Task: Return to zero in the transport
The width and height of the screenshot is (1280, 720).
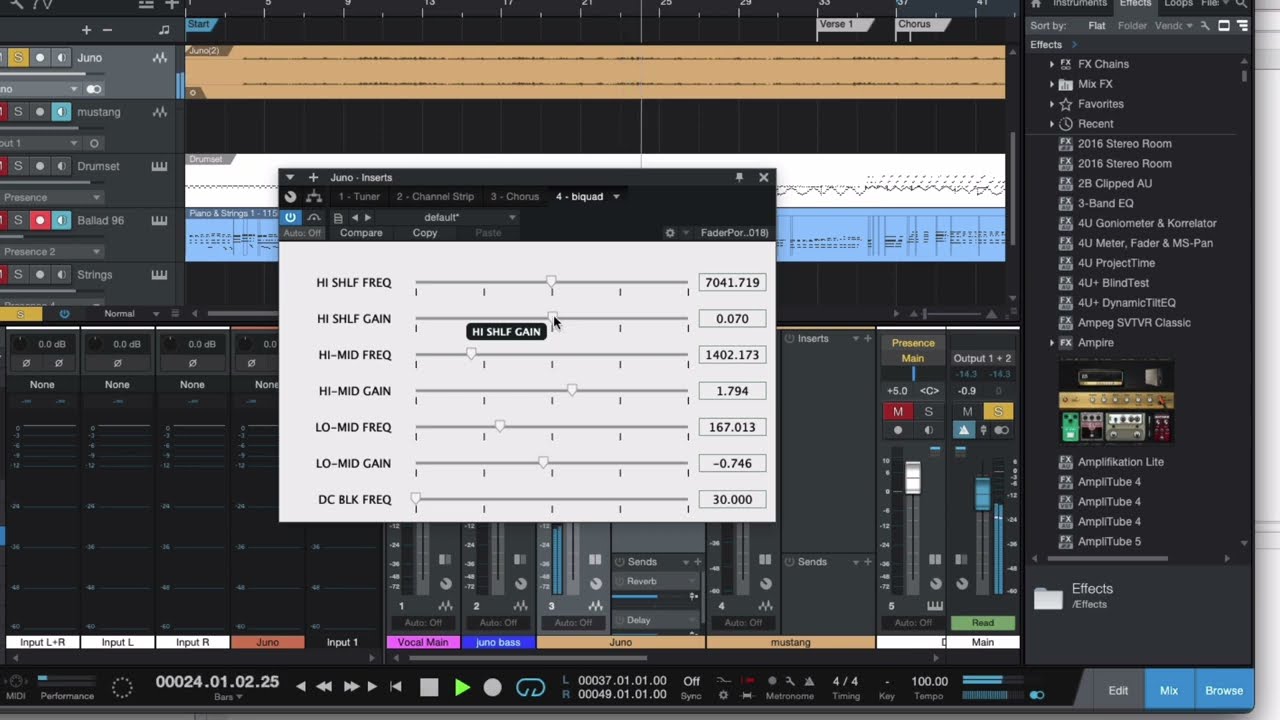Action: coord(396,687)
